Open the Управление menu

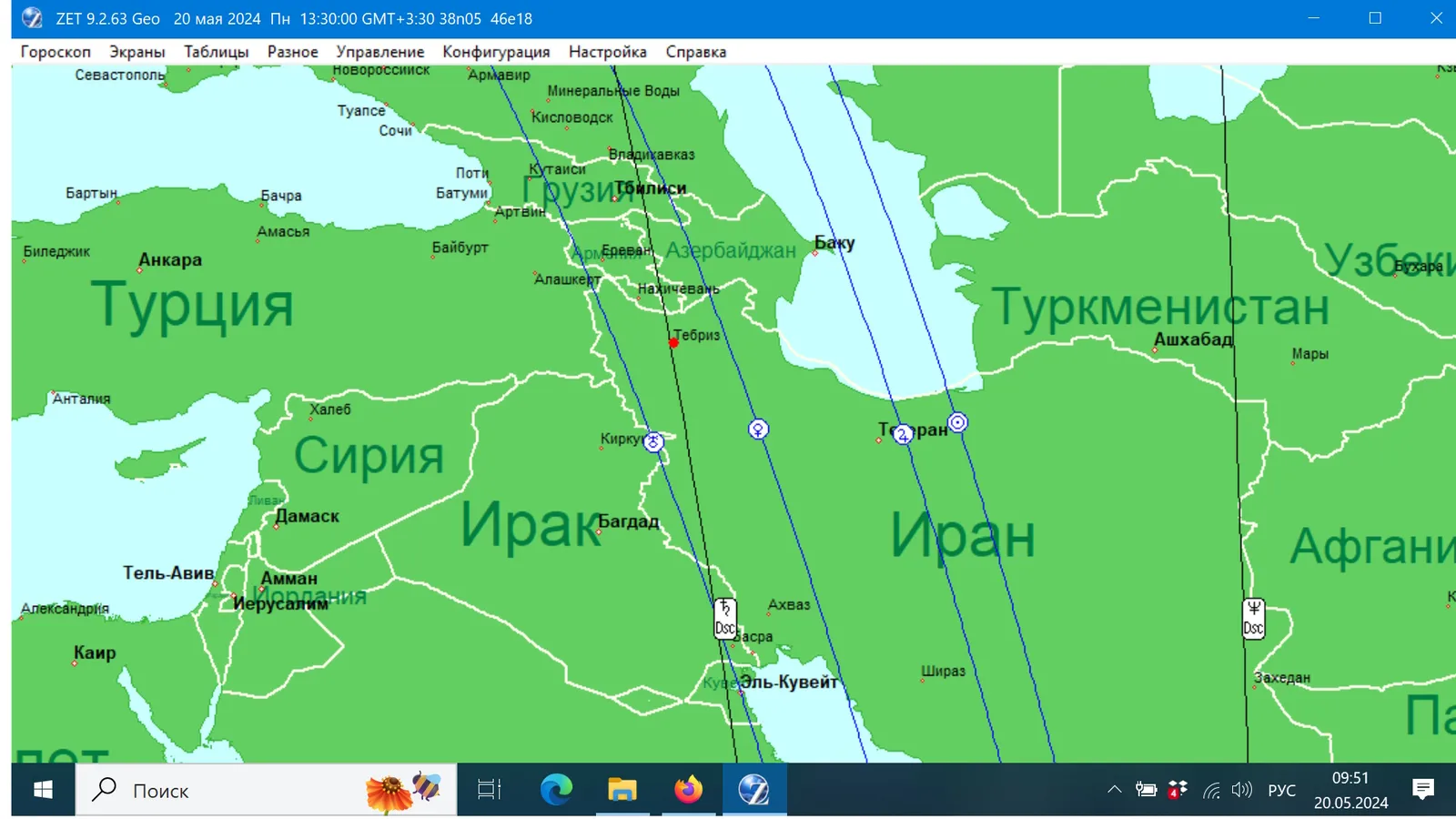(380, 52)
